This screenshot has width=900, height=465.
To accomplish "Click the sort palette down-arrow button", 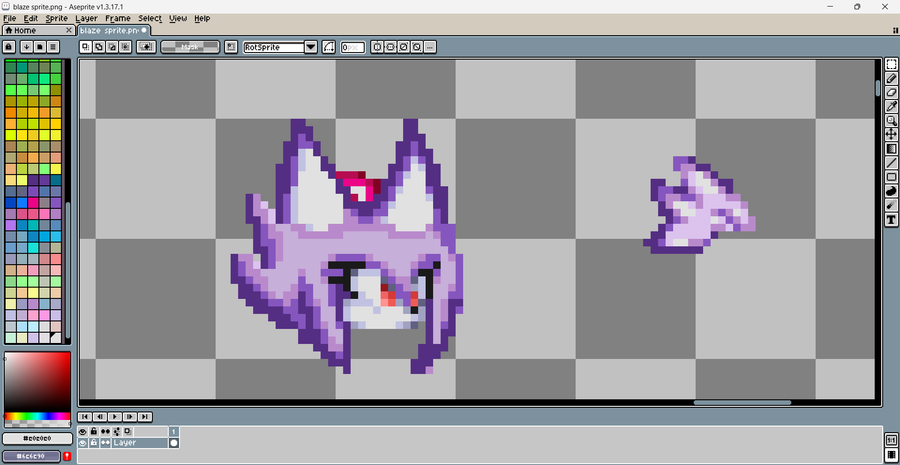I will click(x=26, y=46).
